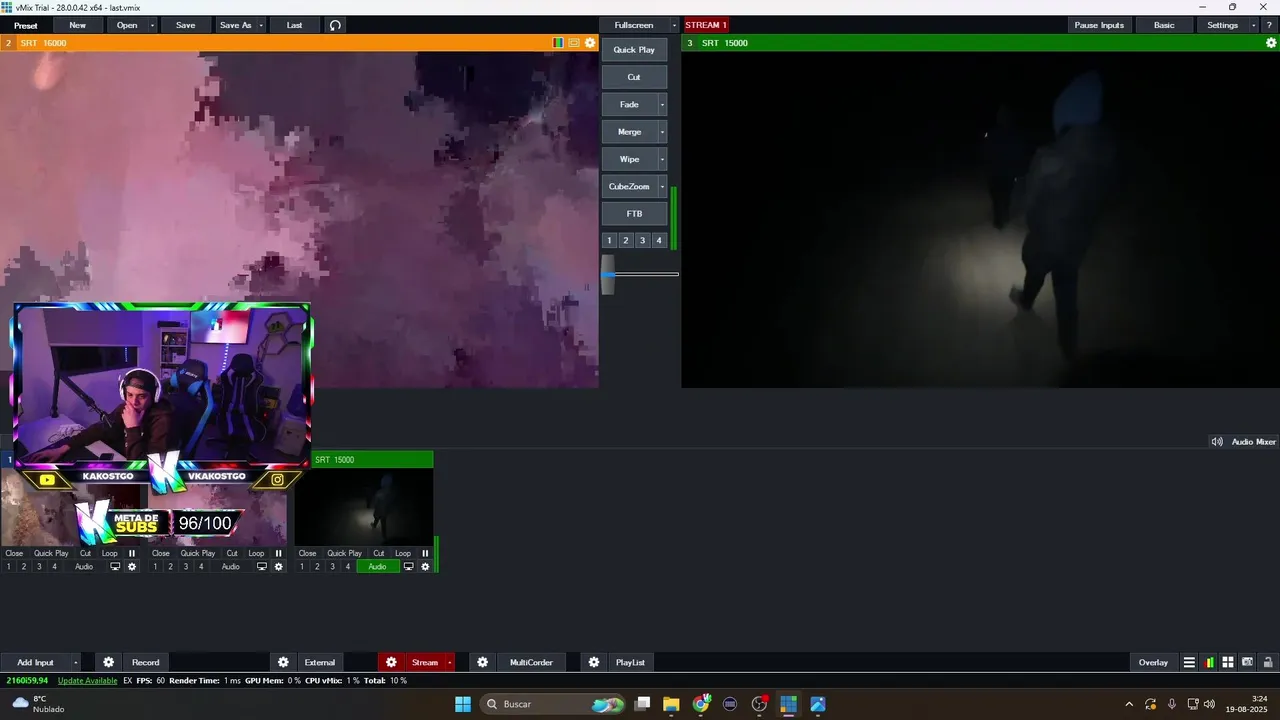The image size is (1280, 720).
Task: Open the Wipe transition dropdown arrow
Action: coord(662,159)
